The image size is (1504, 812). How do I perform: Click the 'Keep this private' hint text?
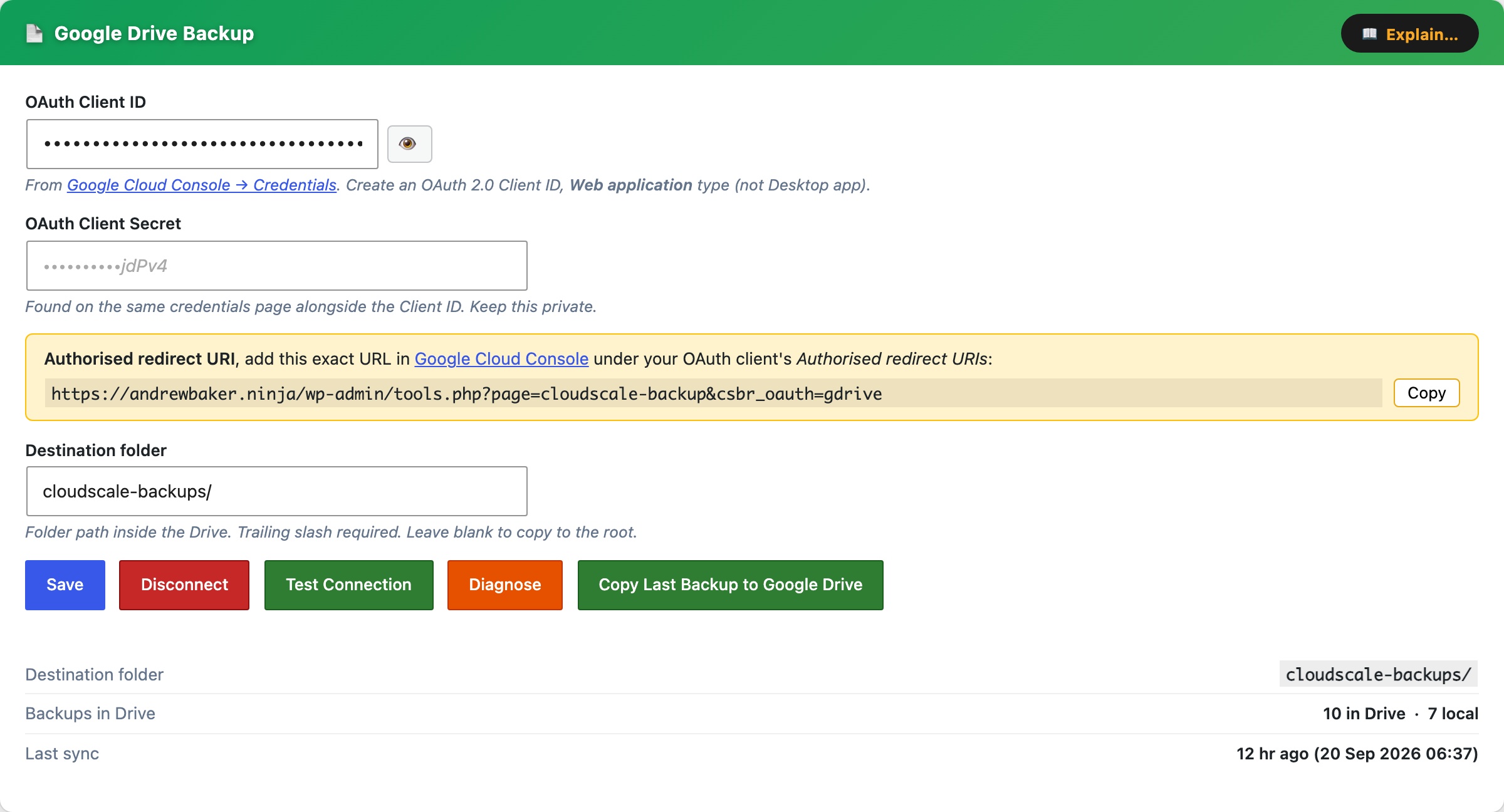pos(533,306)
